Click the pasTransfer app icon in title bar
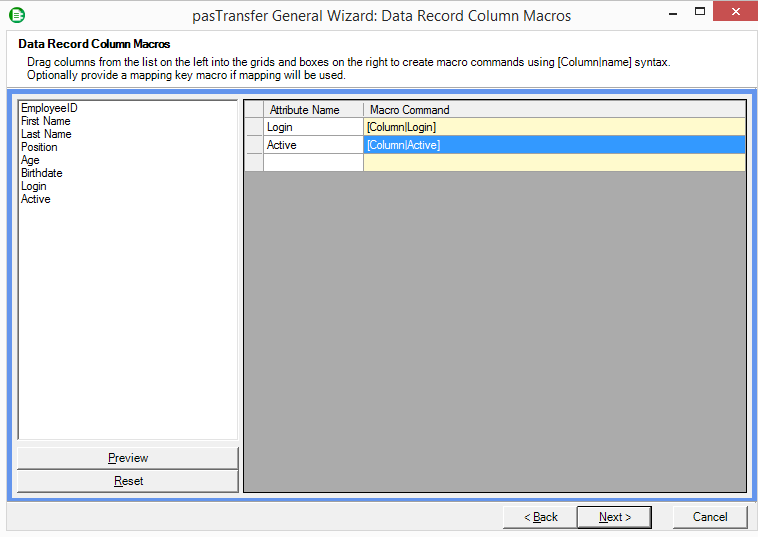Screen dimensions: 758x537 pyautogui.click(x=17, y=14)
